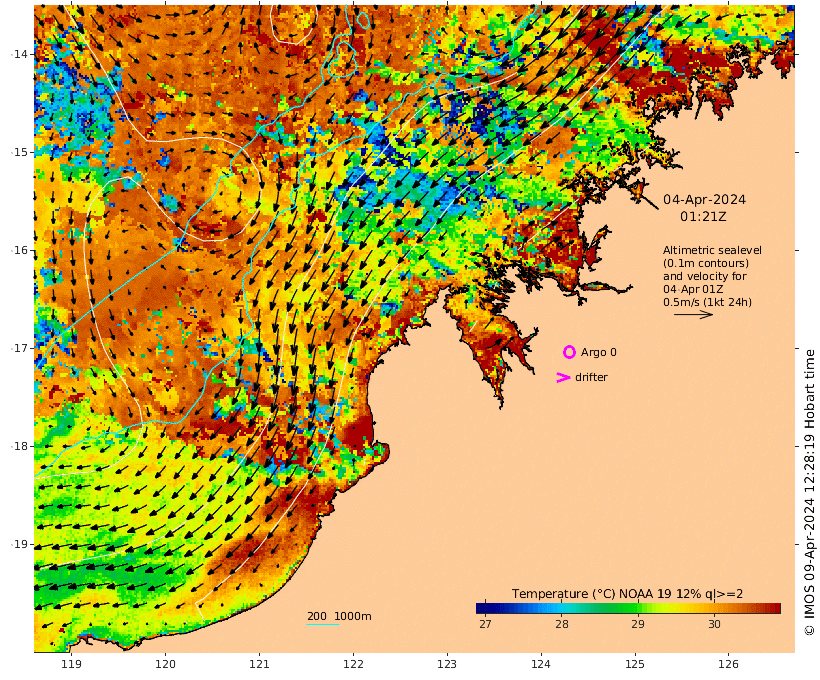
Task: Click the cyan 200m depth legend line
Action: click(323, 625)
